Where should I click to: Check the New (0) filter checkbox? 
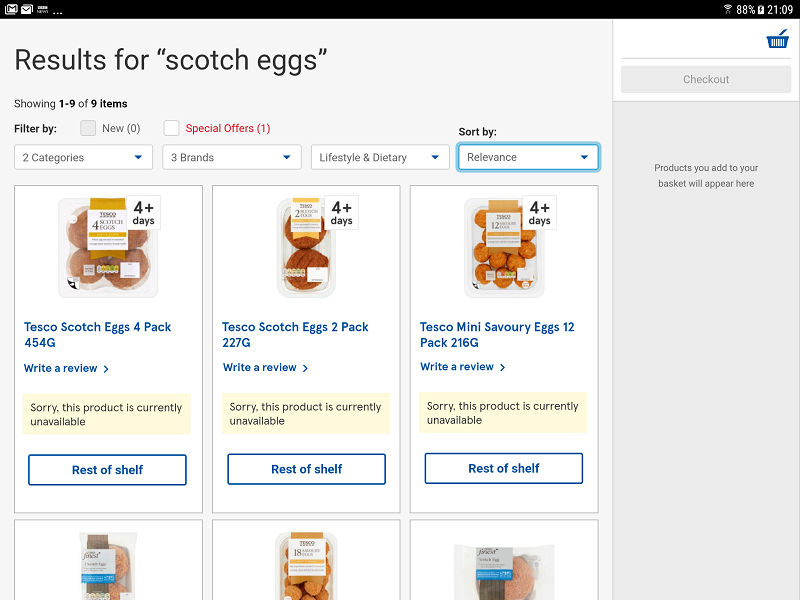tap(88, 128)
